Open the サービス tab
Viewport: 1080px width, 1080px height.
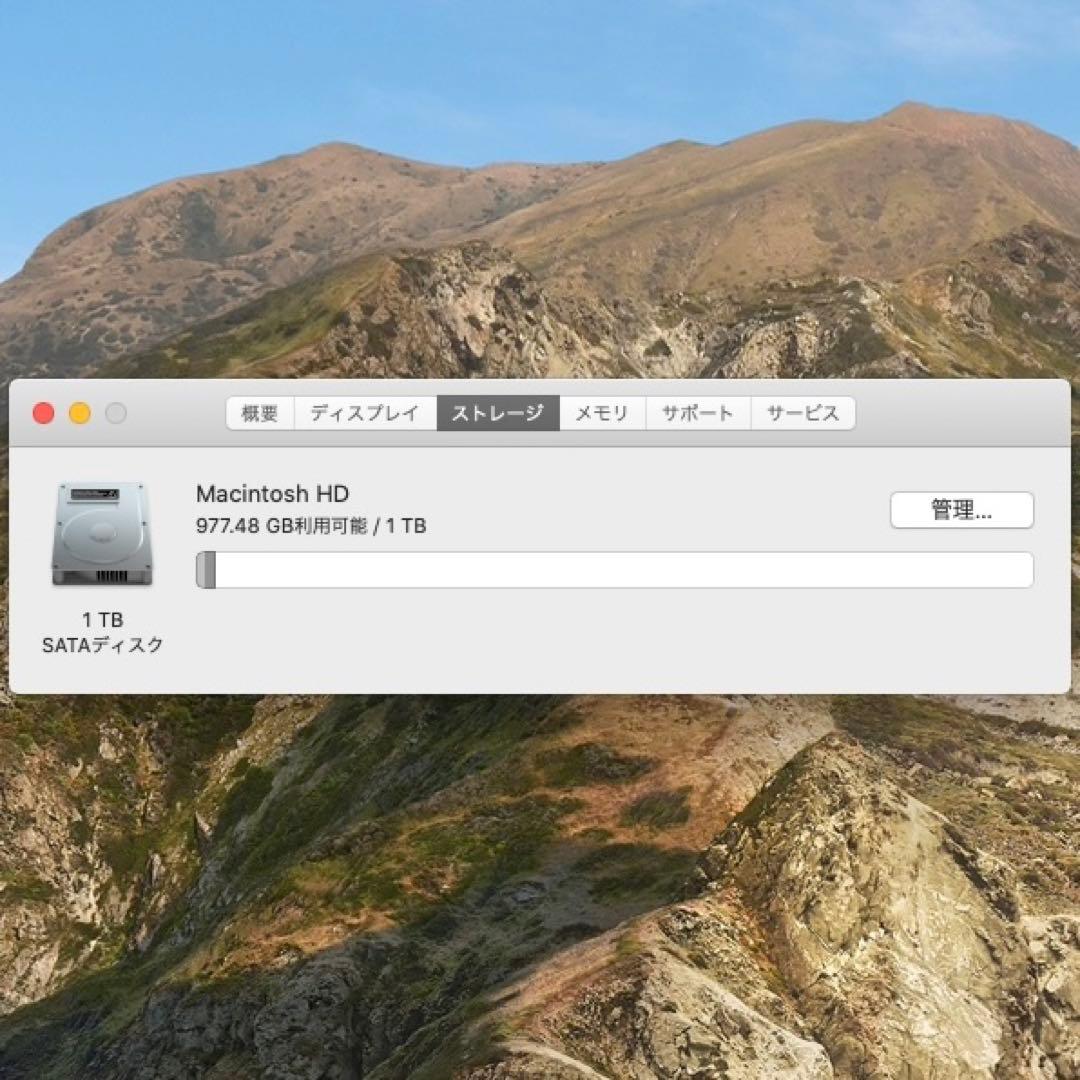point(803,413)
